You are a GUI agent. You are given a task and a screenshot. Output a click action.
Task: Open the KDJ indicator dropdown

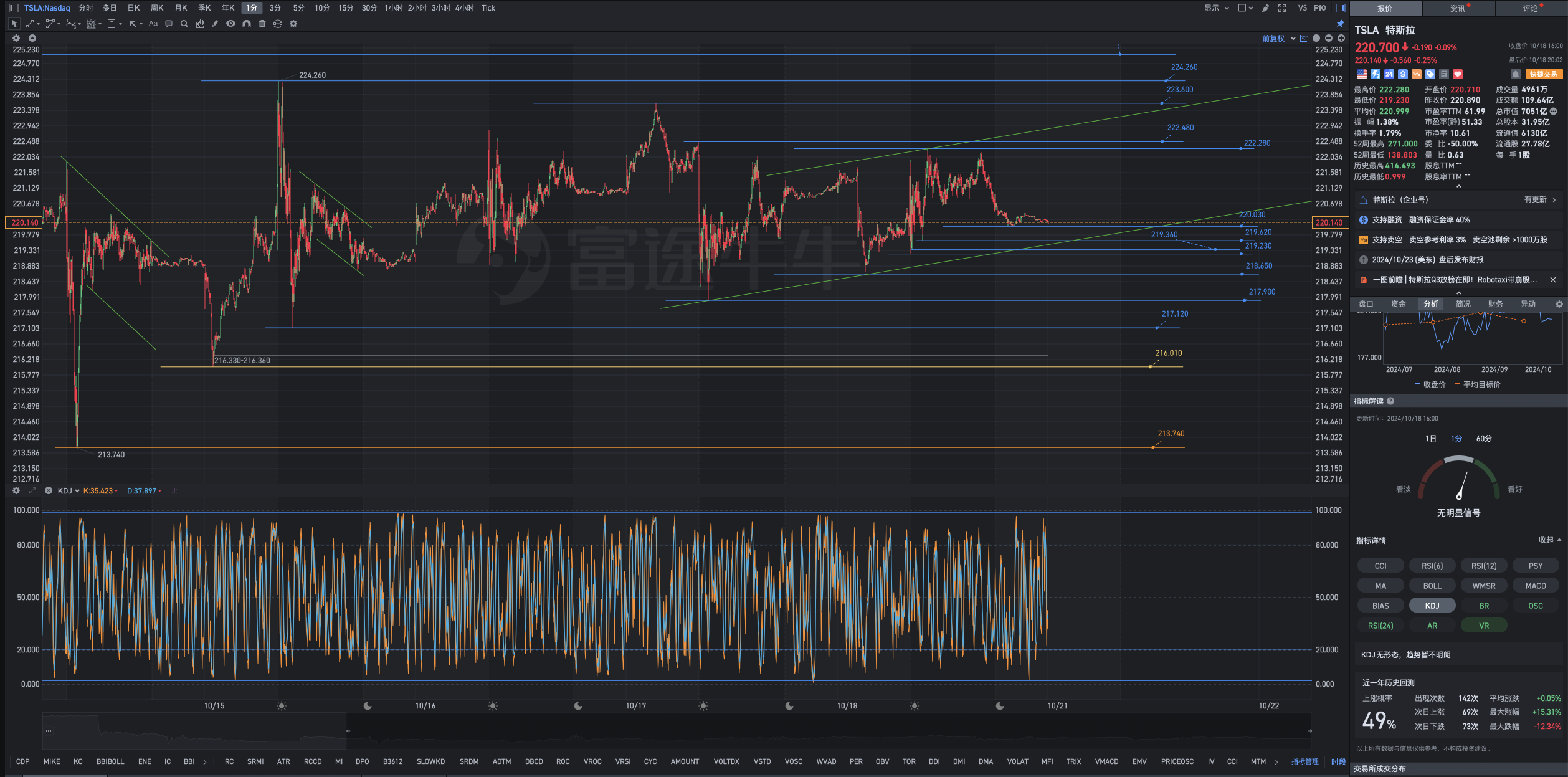69,491
